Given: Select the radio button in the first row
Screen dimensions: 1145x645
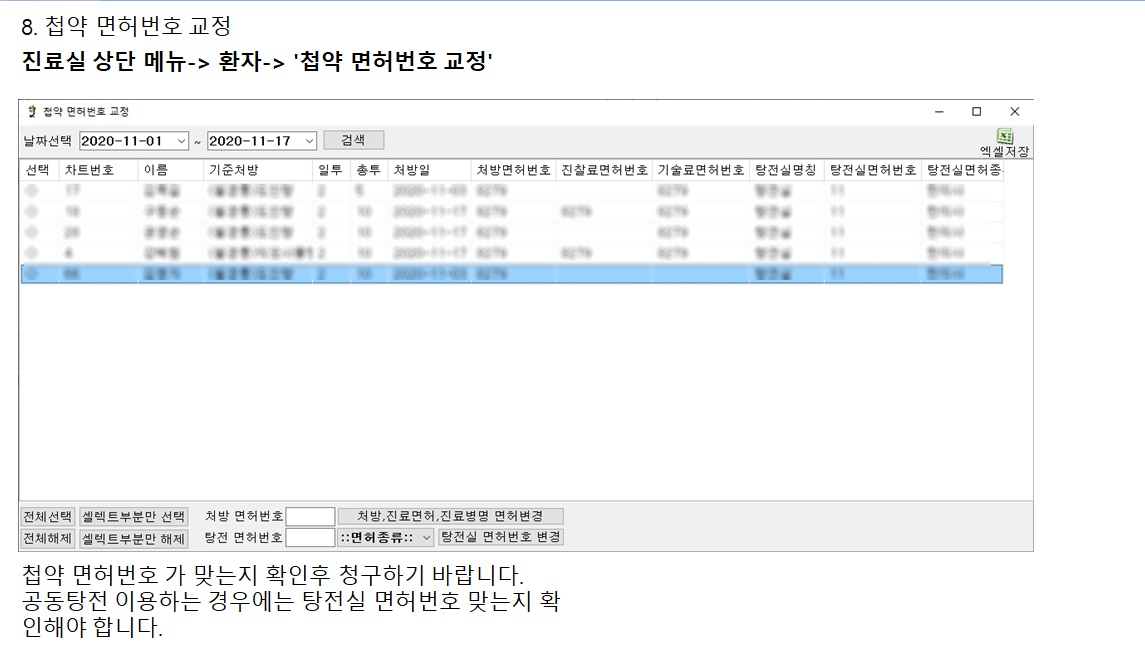Looking at the screenshot, I should click(x=31, y=190).
